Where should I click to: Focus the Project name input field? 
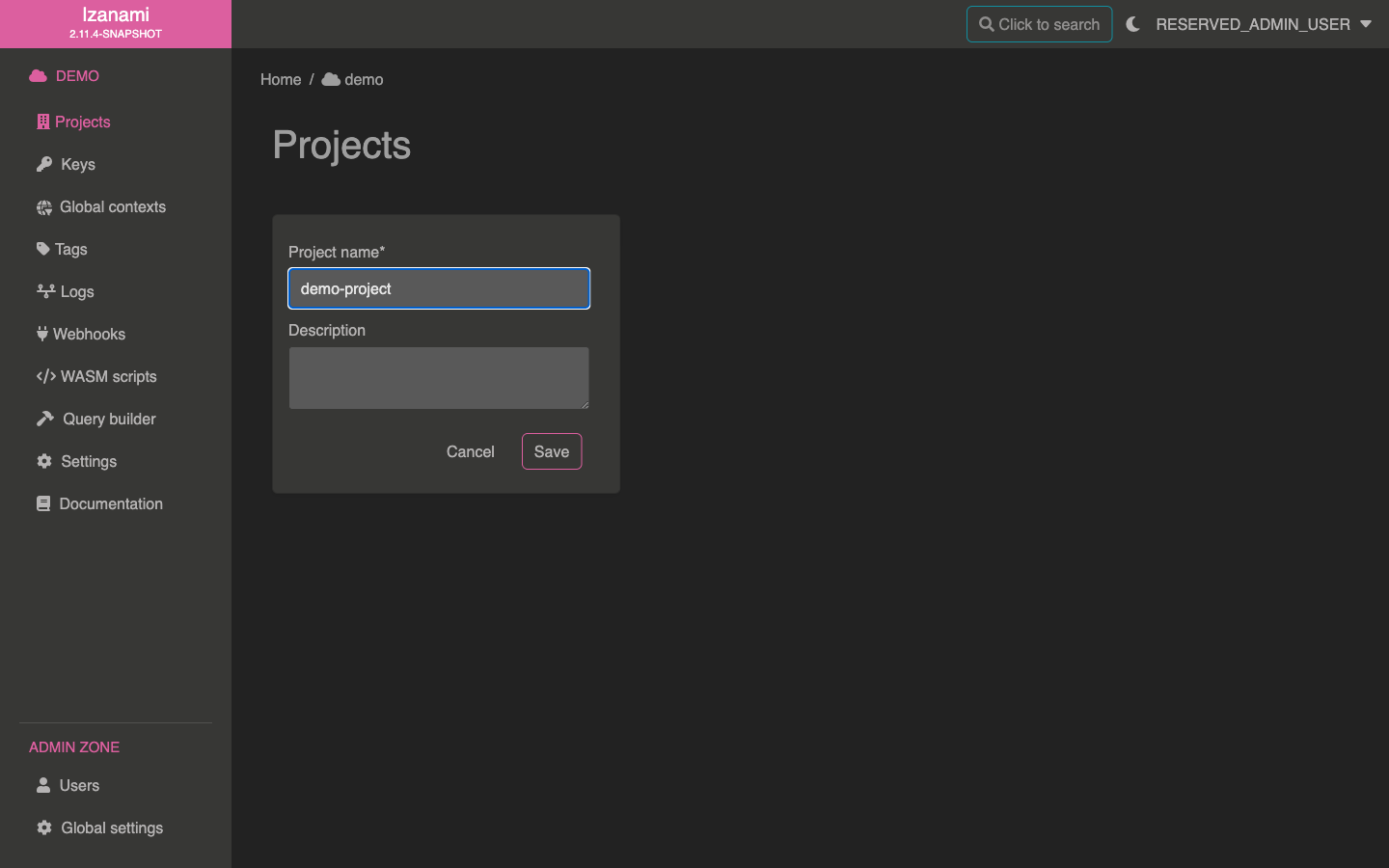click(439, 288)
